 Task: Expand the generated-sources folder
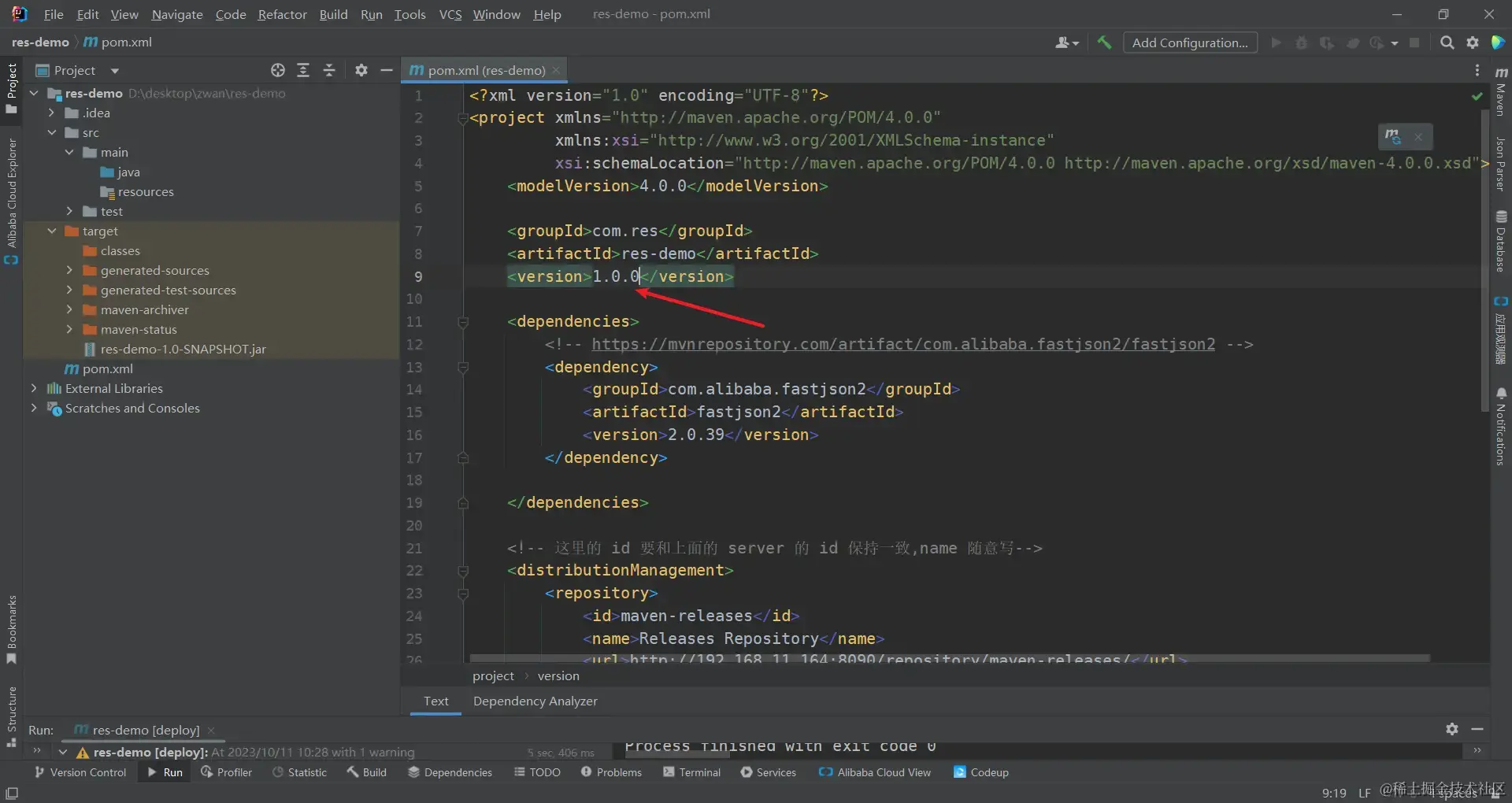tap(69, 270)
